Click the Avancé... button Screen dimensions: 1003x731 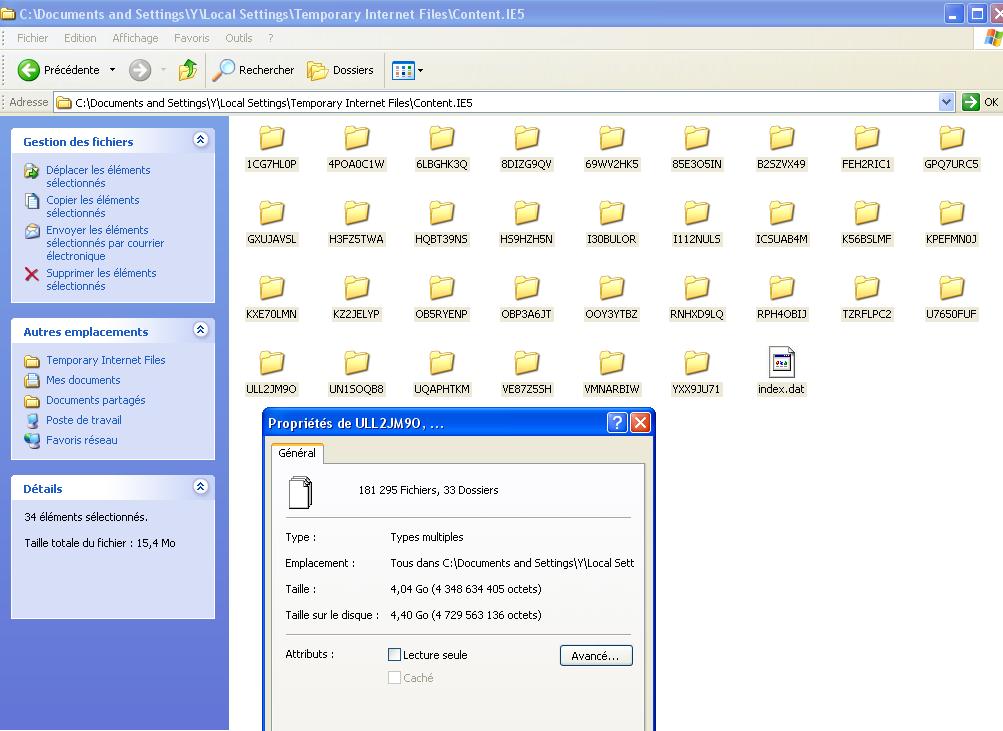click(596, 656)
